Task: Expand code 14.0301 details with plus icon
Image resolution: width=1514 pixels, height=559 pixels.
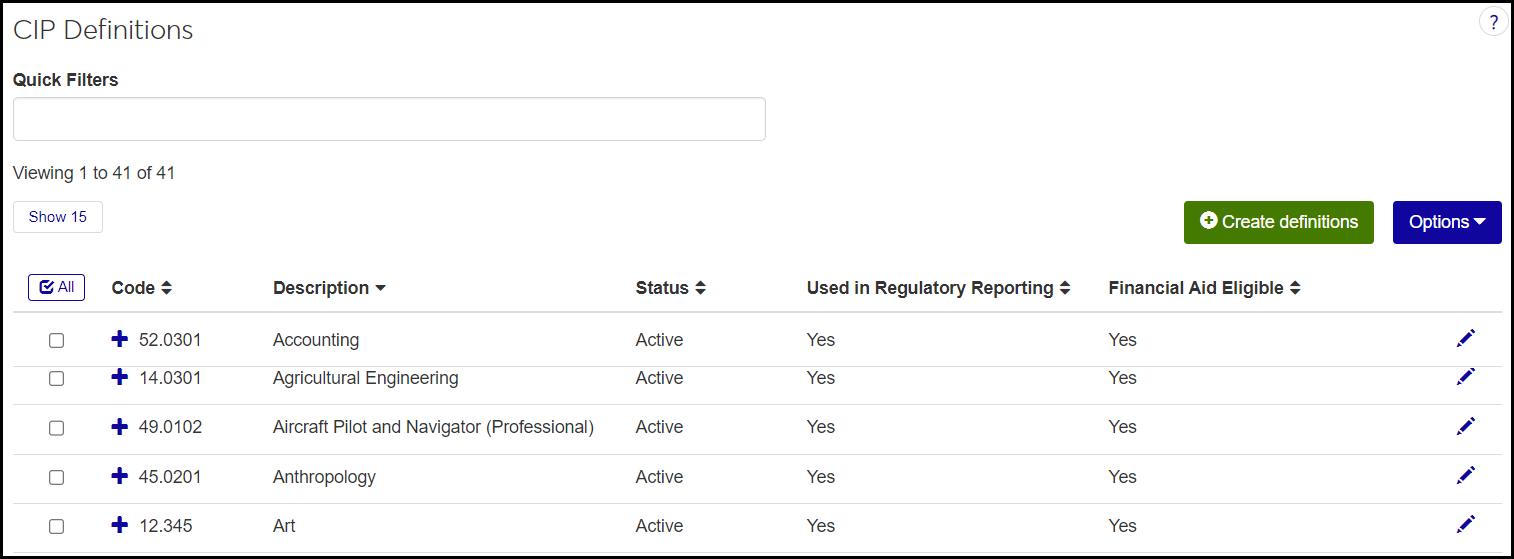Action: pyautogui.click(x=120, y=377)
